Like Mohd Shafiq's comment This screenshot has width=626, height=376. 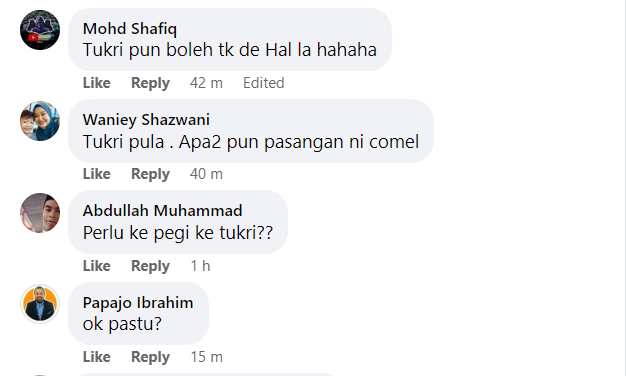click(97, 83)
